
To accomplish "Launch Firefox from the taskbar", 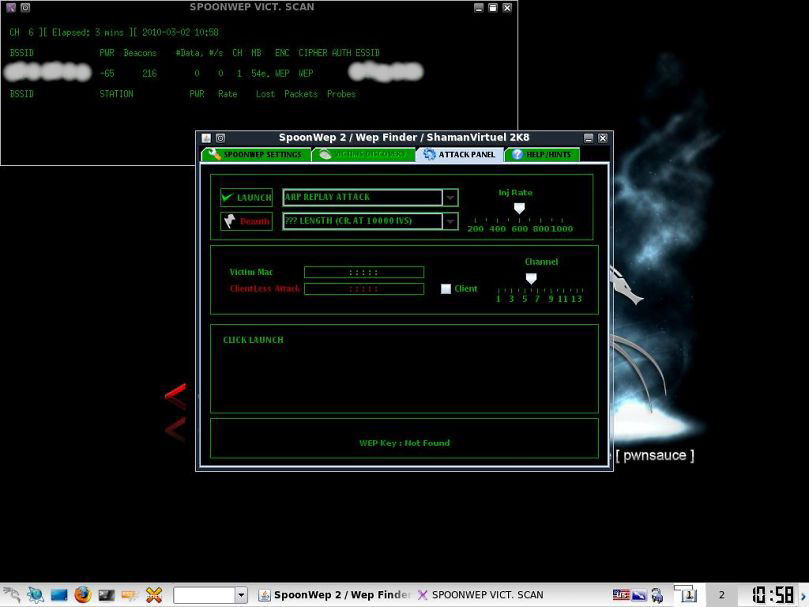I will tap(83, 595).
